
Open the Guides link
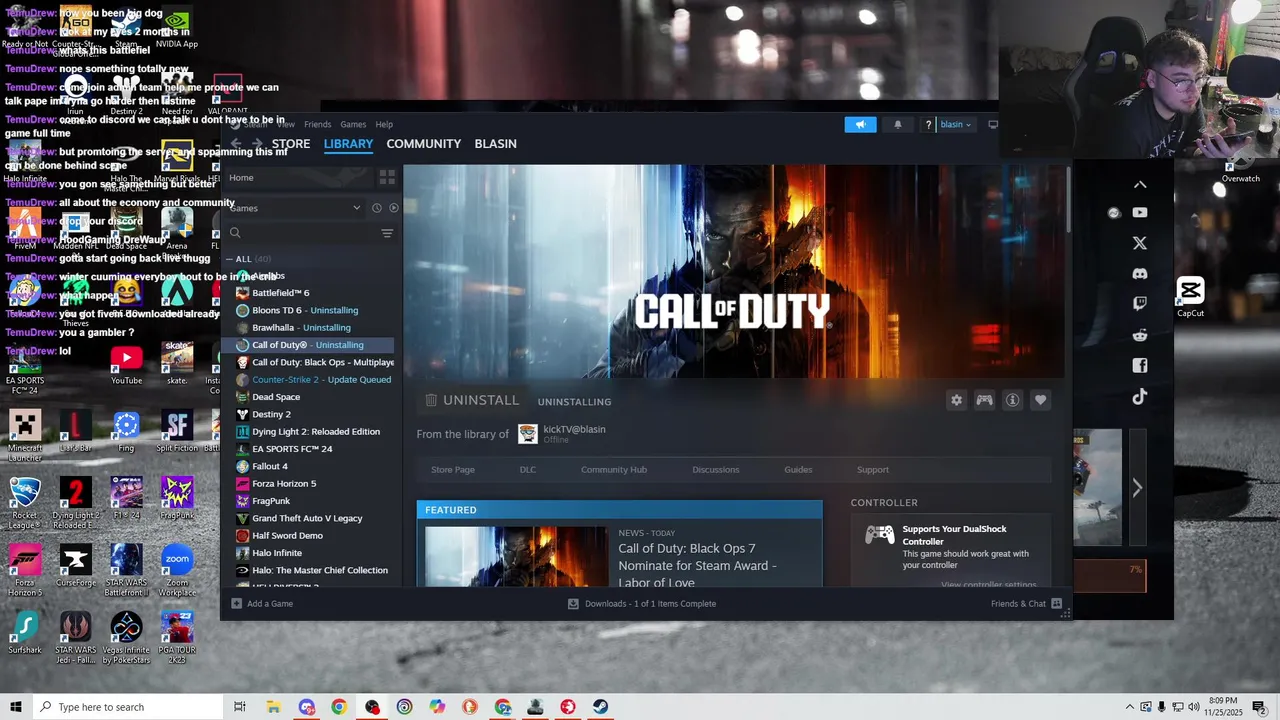[x=798, y=470]
